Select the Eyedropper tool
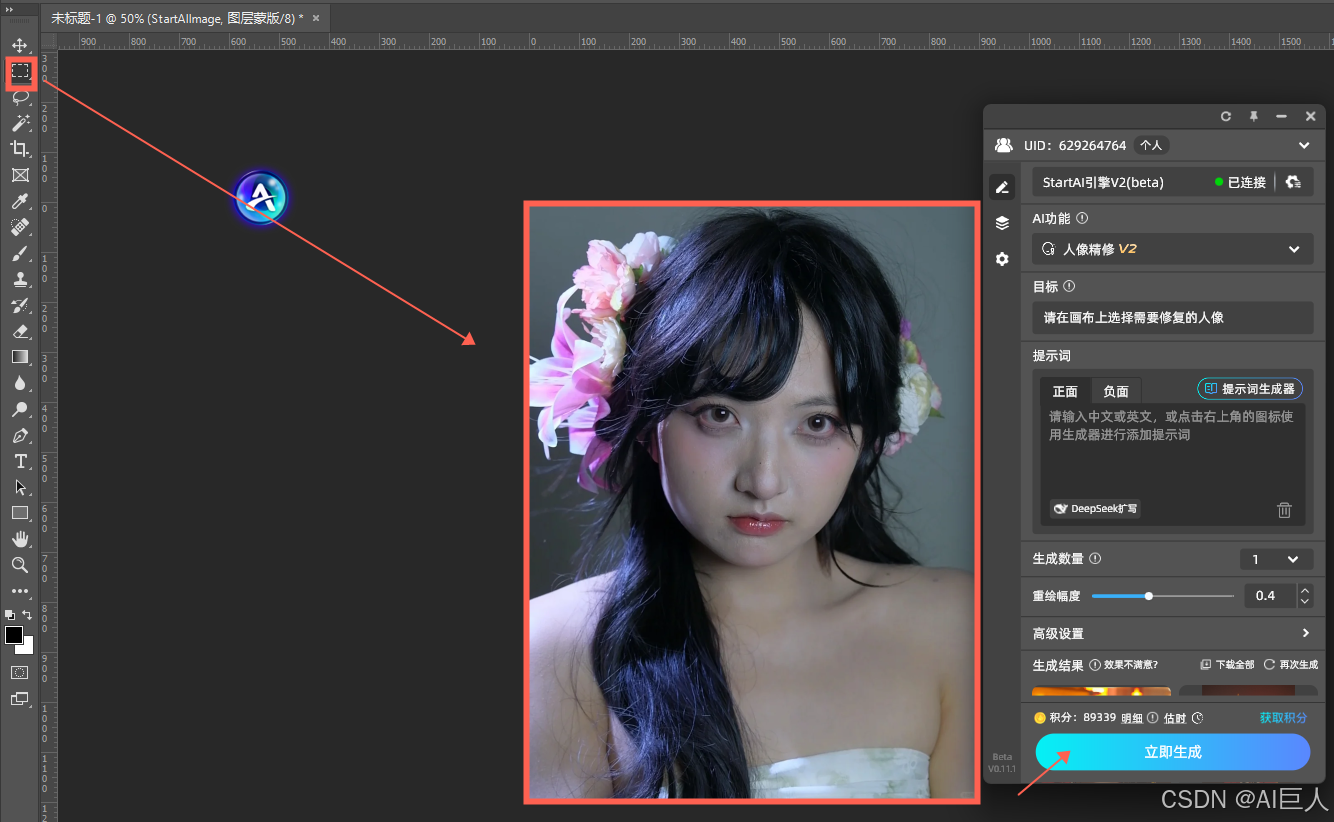This screenshot has height=822, width=1334. pyautogui.click(x=20, y=201)
